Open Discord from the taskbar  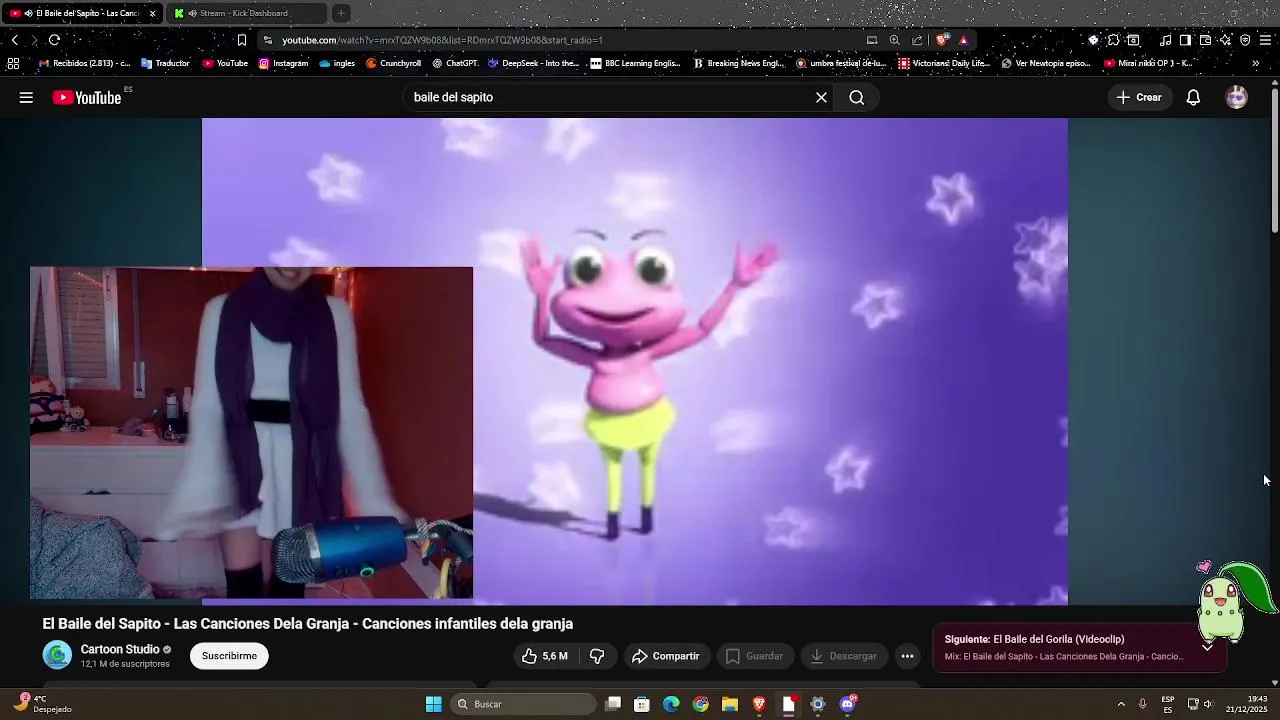(x=848, y=704)
